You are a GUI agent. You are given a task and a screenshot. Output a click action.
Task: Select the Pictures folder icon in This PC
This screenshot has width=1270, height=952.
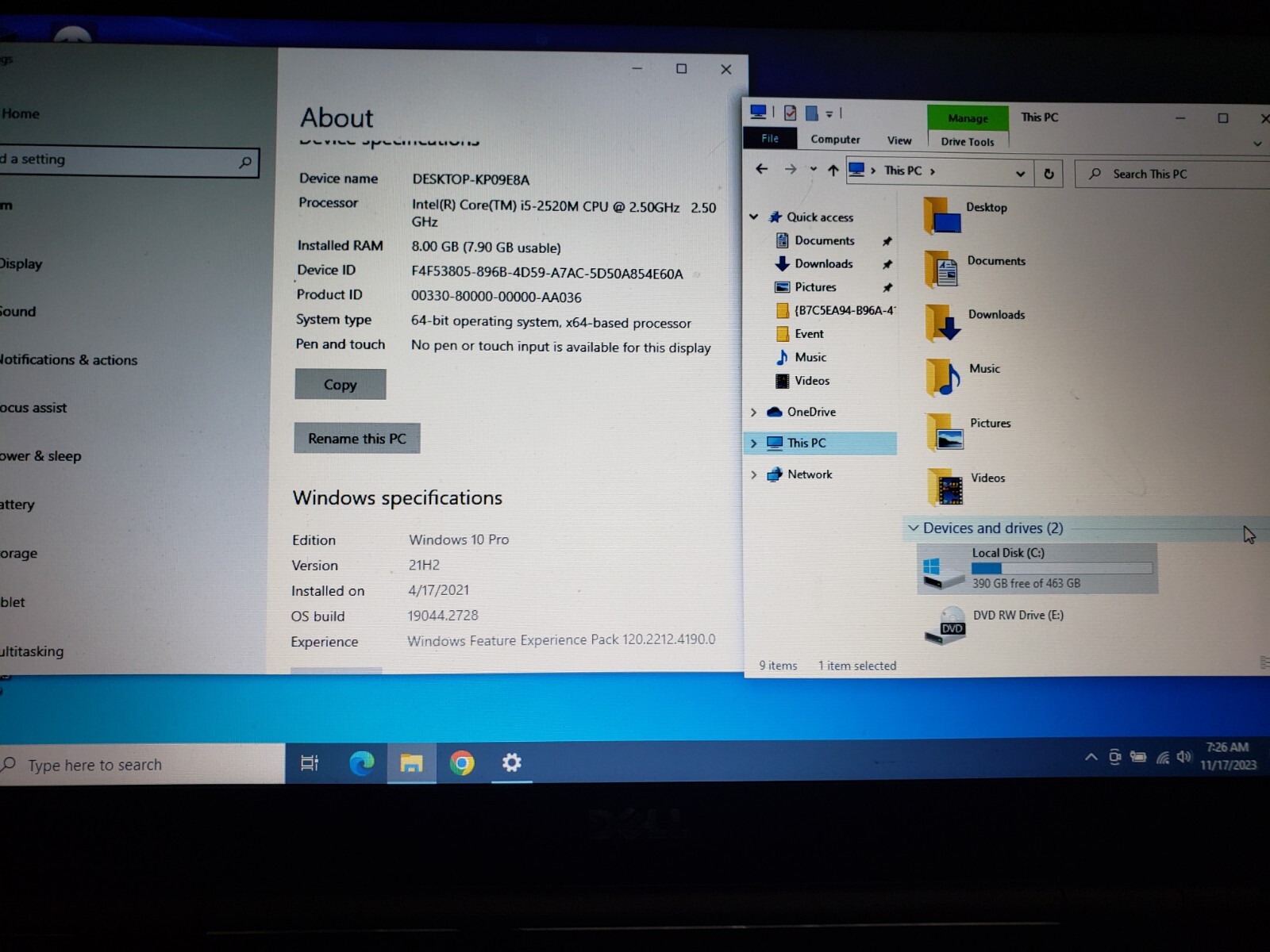945,432
